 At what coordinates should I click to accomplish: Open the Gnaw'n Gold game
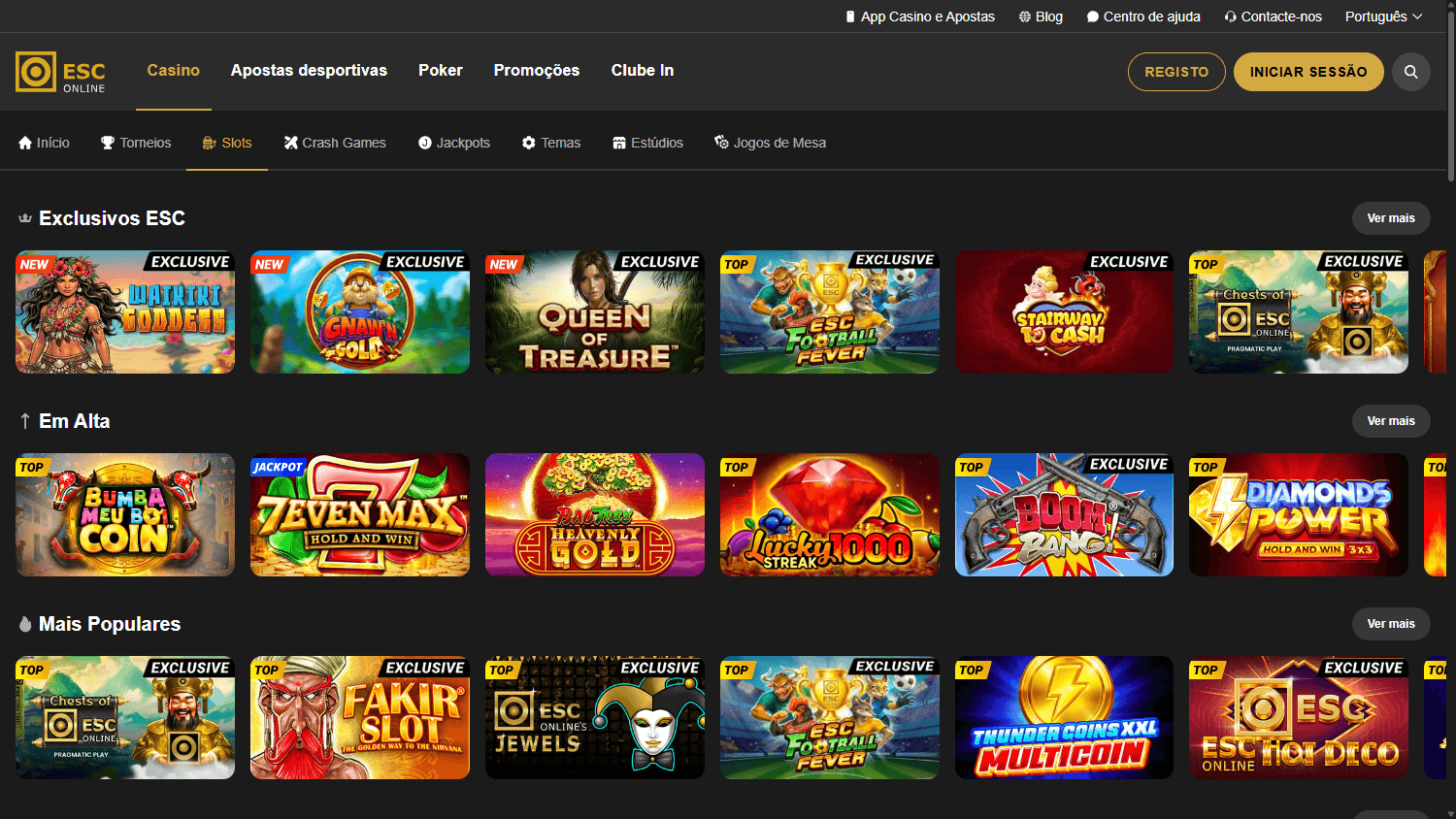(x=360, y=312)
